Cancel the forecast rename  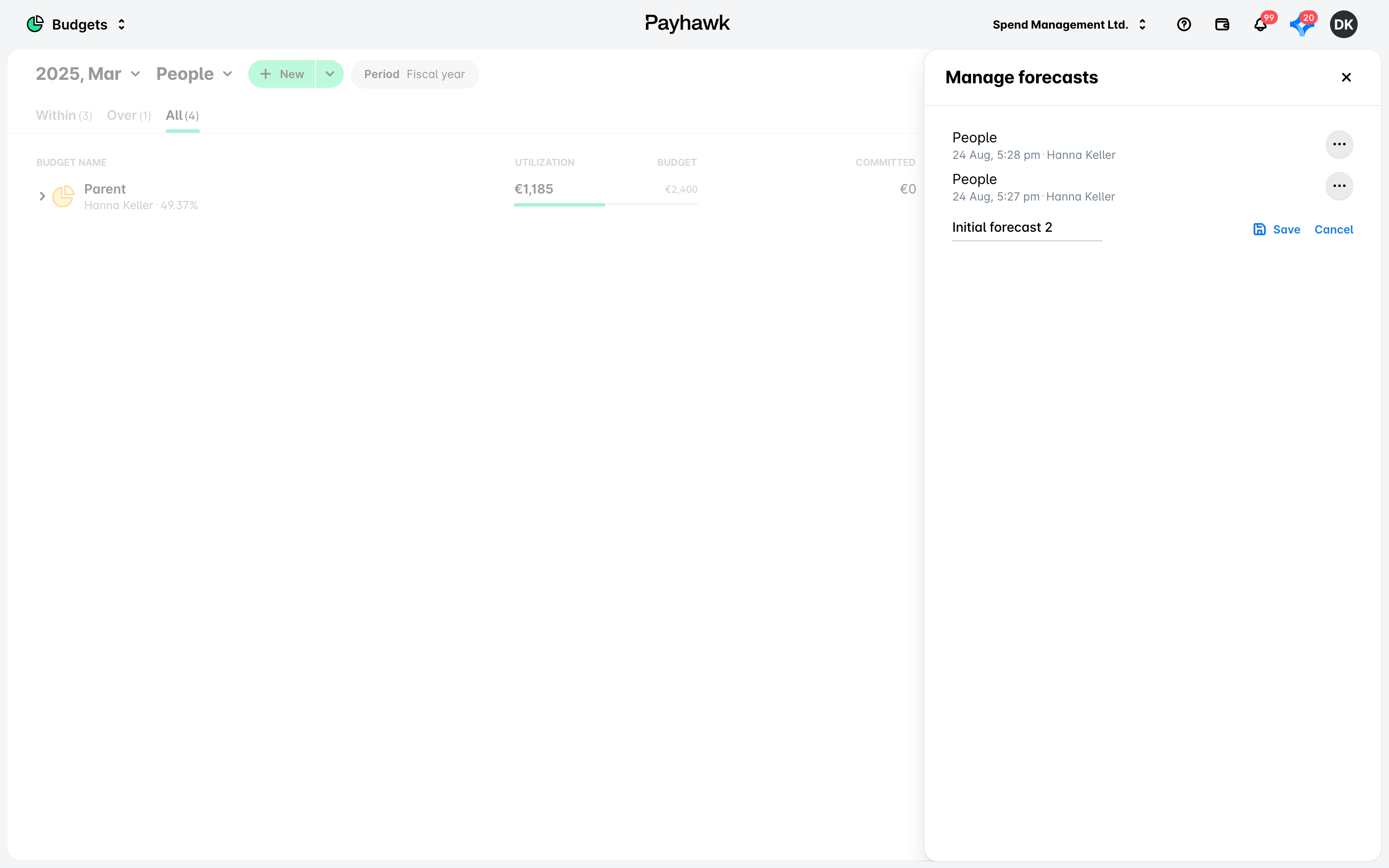[x=1333, y=230]
